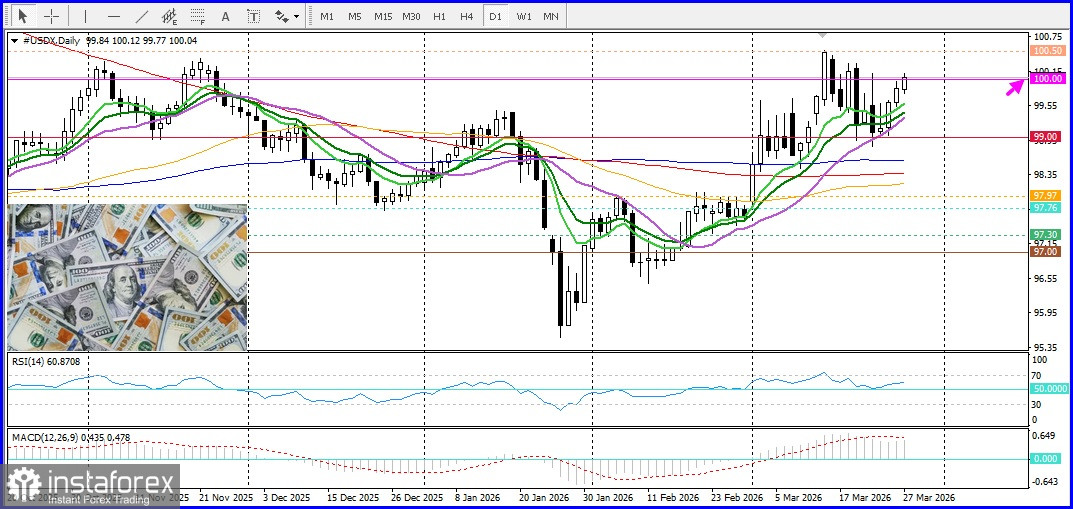Screen dimensions: 1073x509
Task: Choose the equidistant channel tool
Action: click(x=171, y=16)
